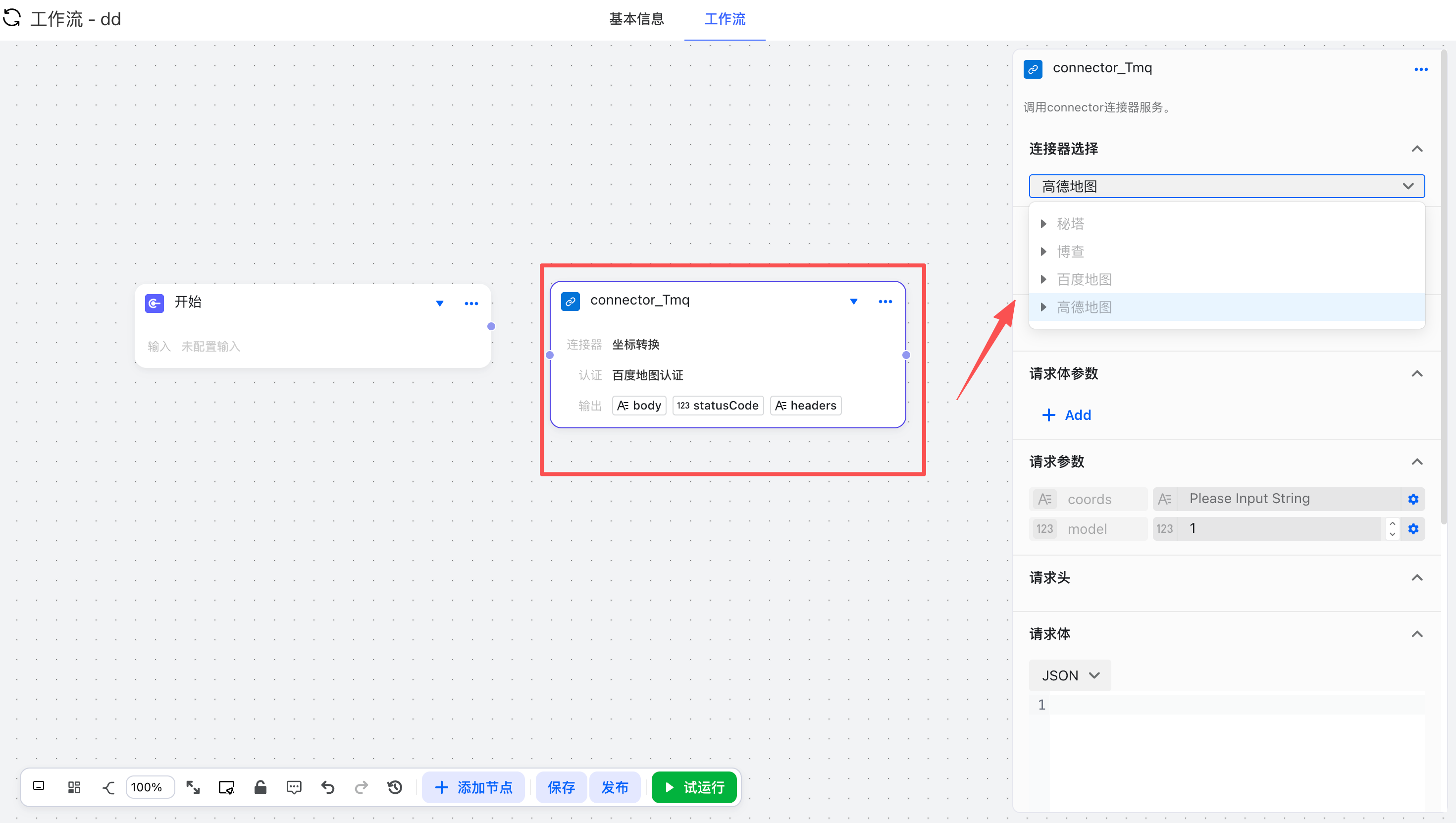Click the undo arrow in bottom toolbar
Viewport: 1456px width, 823px height.
tap(328, 787)
